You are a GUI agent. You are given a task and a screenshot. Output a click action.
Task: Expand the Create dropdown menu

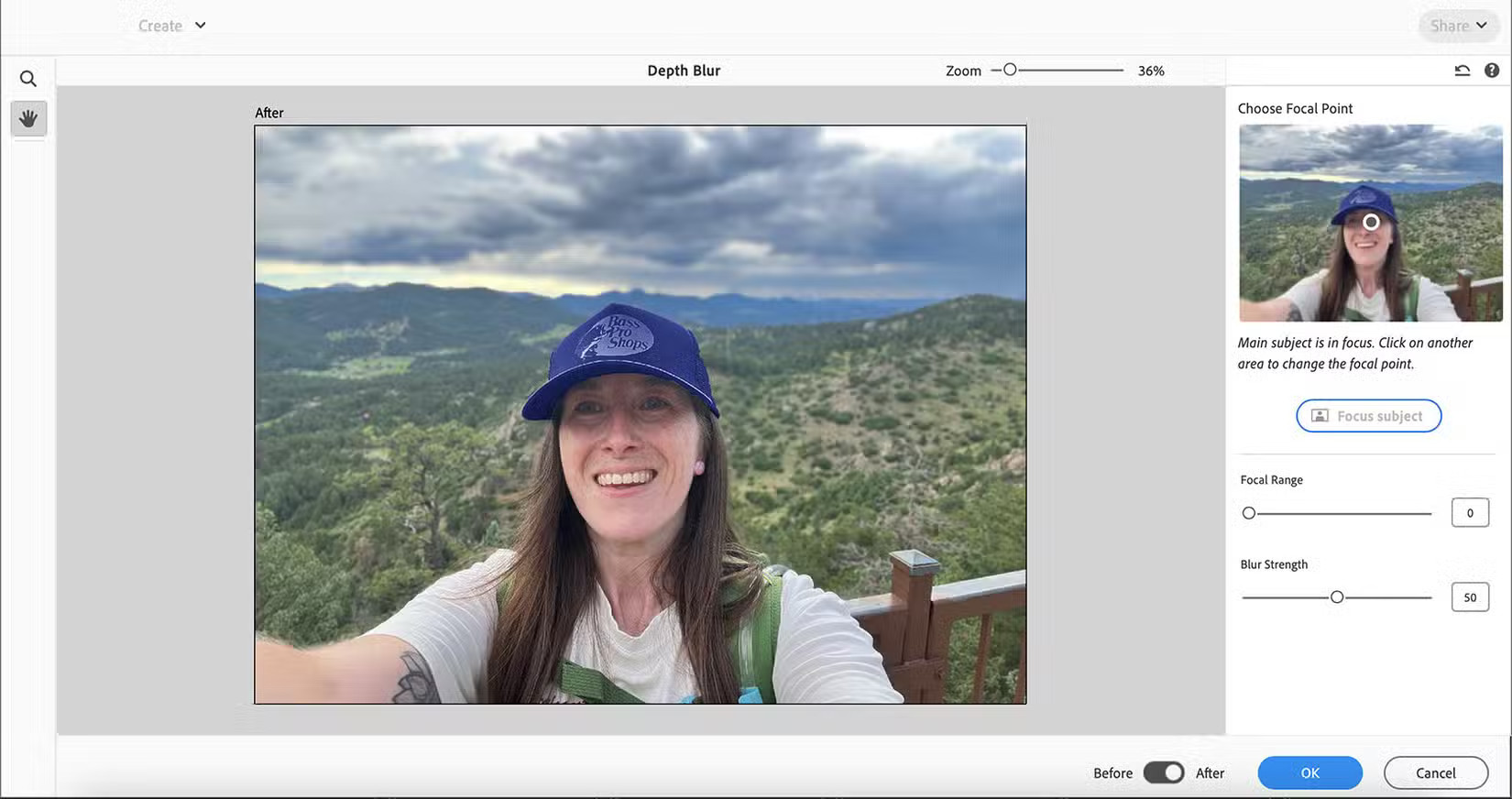coord(171,26)
